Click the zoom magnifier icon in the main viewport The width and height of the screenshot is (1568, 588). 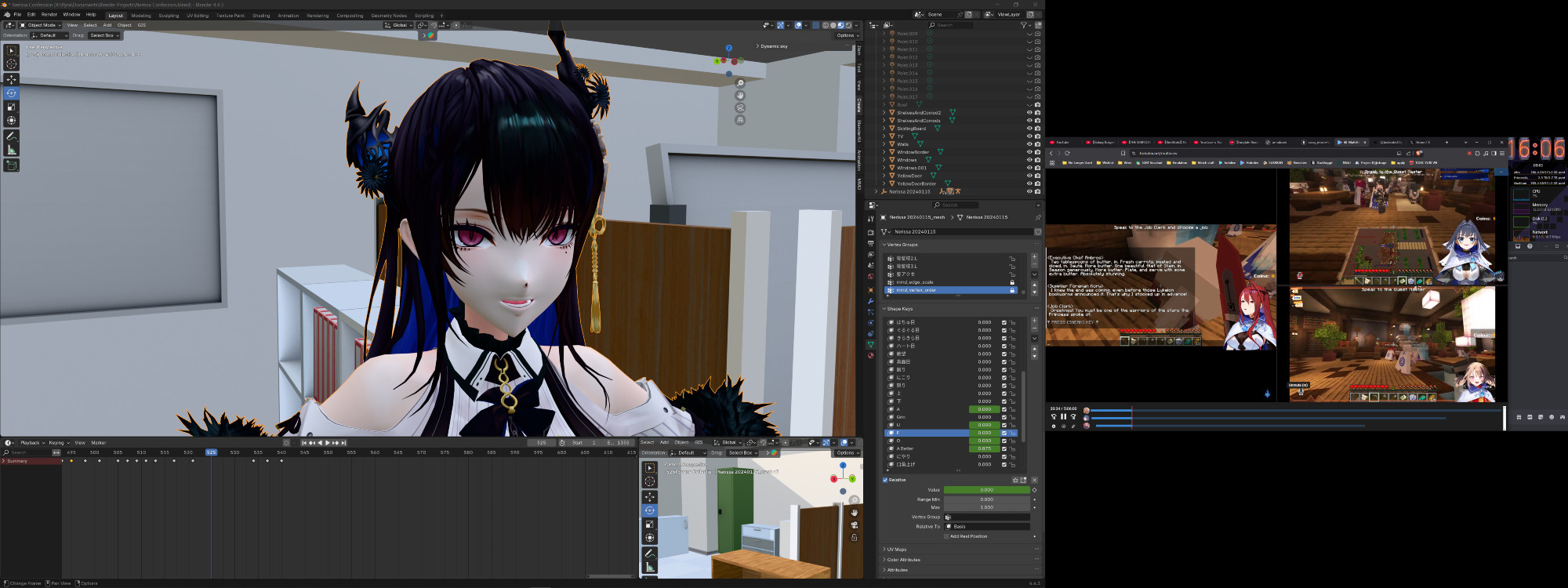[740, 83]
